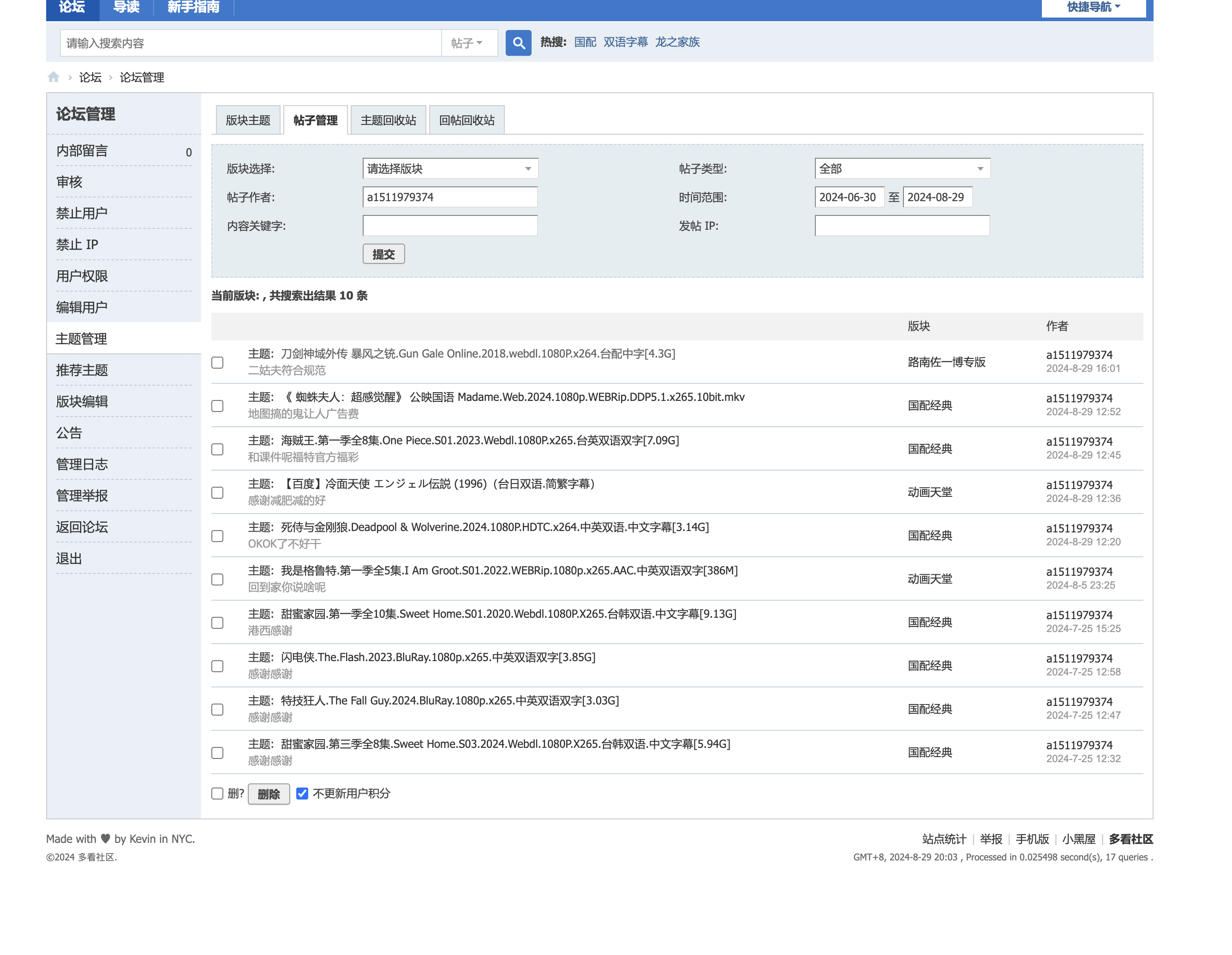Click the 动画天堂 link in 冷面天使 row
Viewport: 1232px width, 955px height.
pos(930,492)
